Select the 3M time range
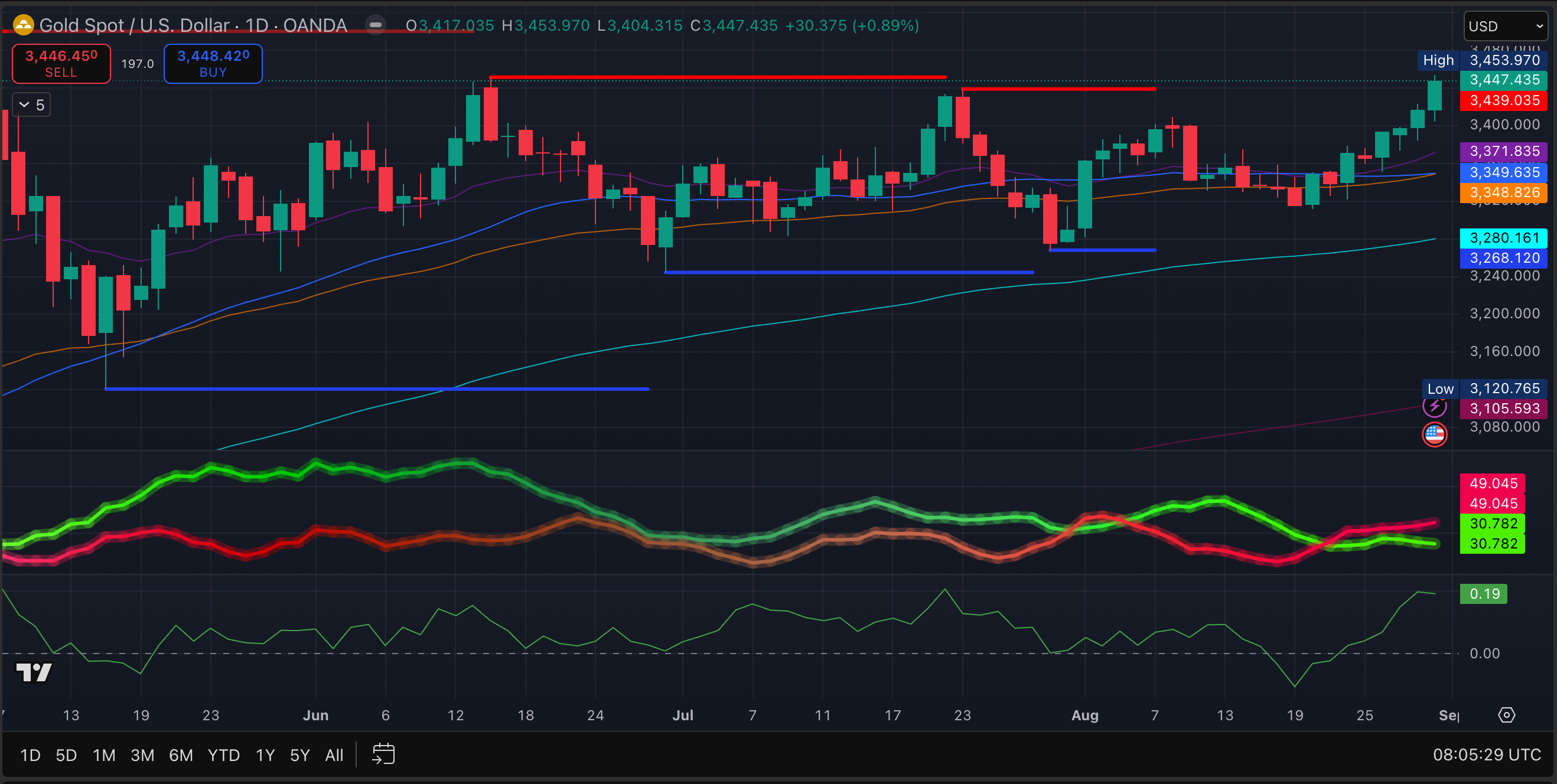The height and width of the screenshot is (784, 1557). pos(142,755)
